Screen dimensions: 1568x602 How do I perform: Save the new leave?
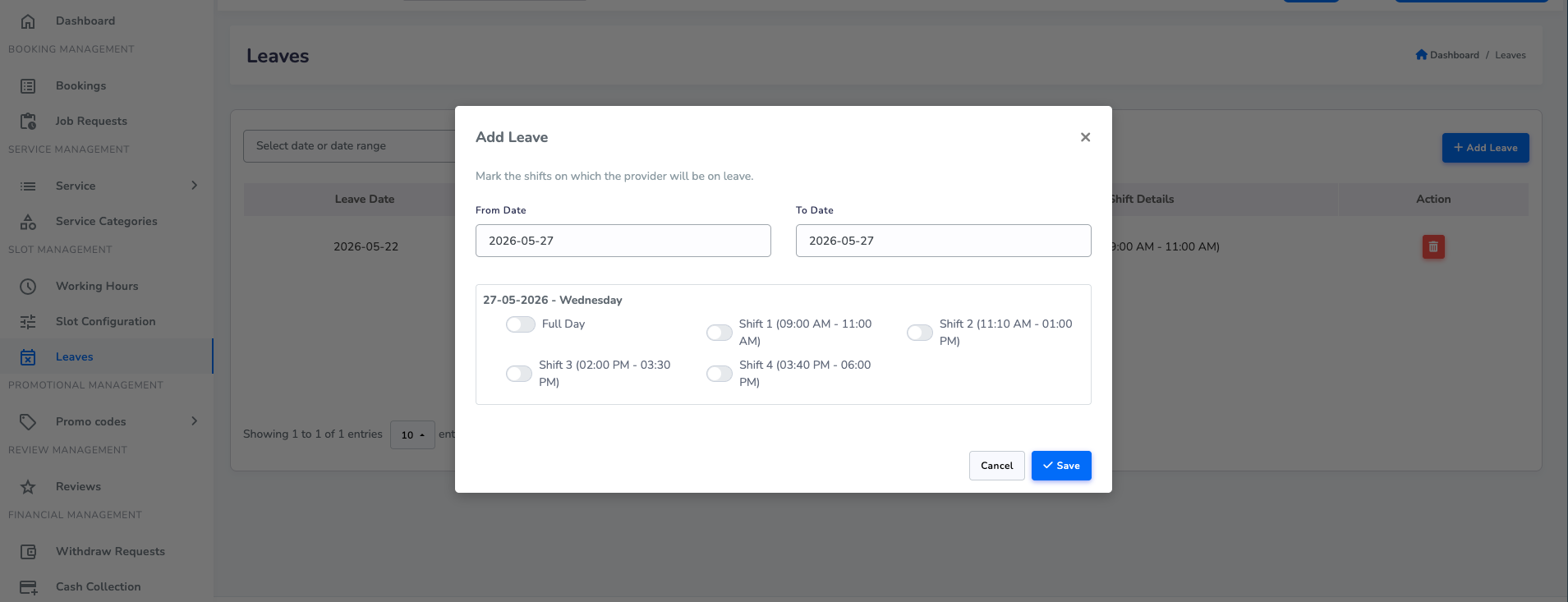pyautogui.click(x=1061, y=466)
